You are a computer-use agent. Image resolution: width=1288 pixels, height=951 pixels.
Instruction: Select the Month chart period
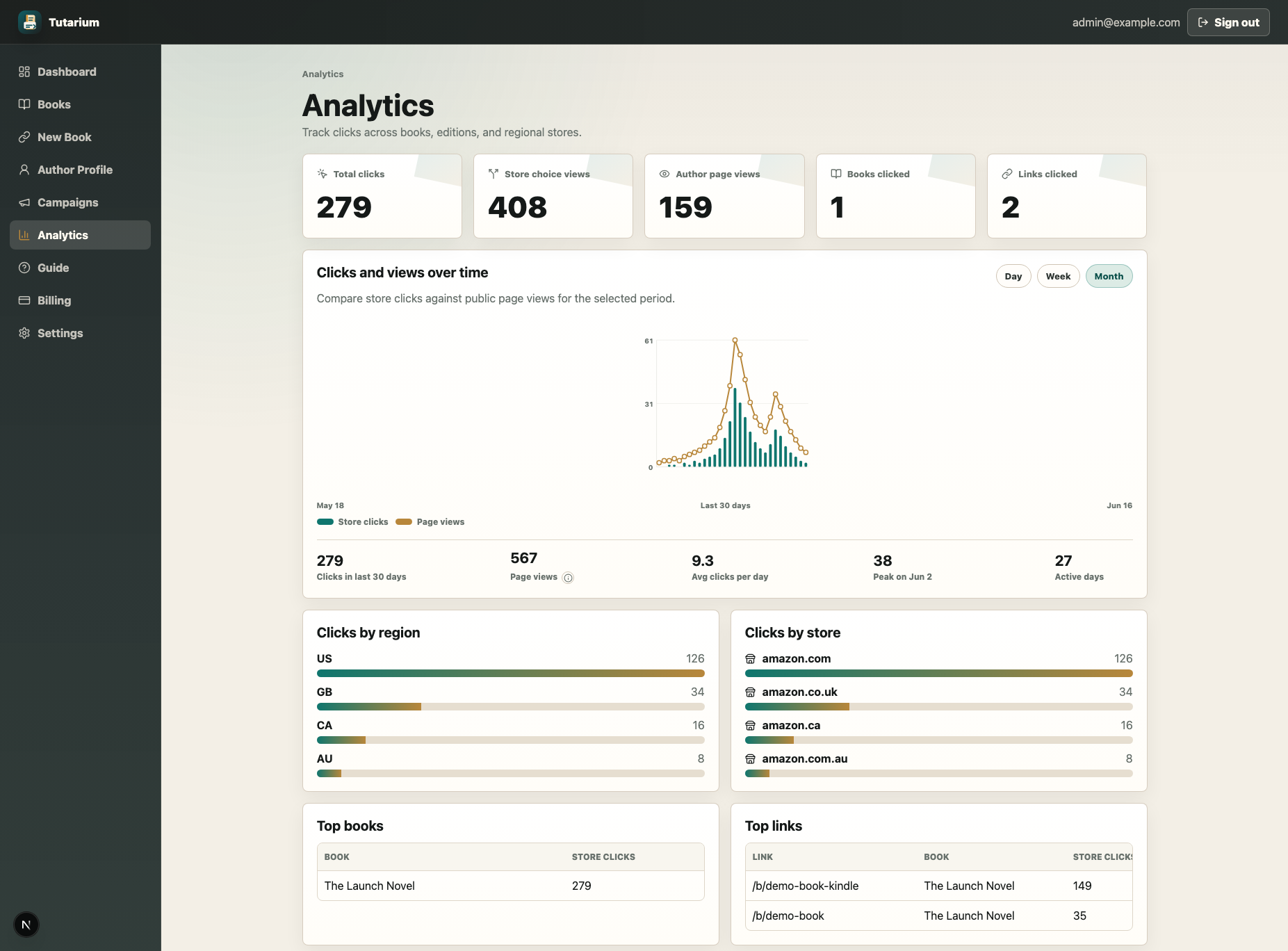(1109, 276)
